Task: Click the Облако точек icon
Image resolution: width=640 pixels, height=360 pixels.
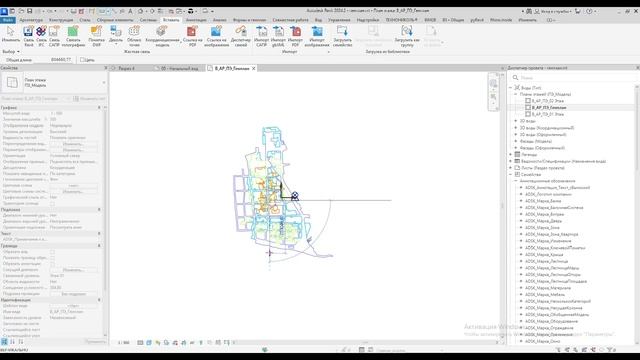Action: 134,32
